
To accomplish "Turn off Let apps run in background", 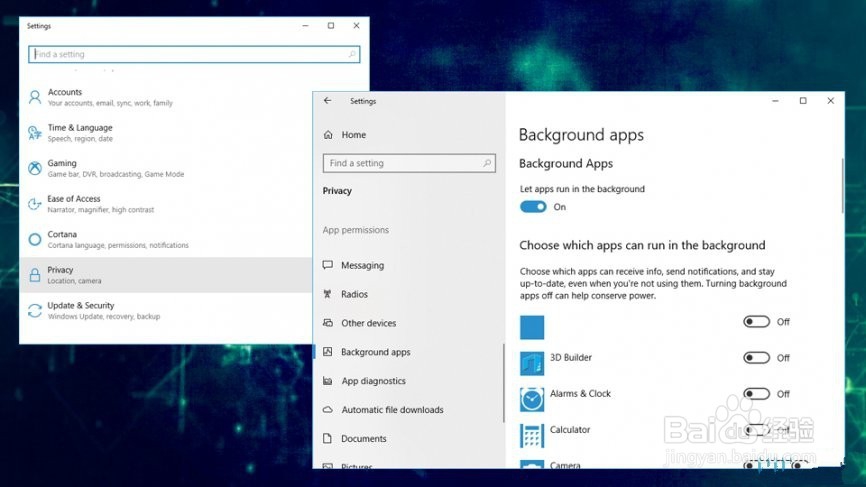I will 533,207.
